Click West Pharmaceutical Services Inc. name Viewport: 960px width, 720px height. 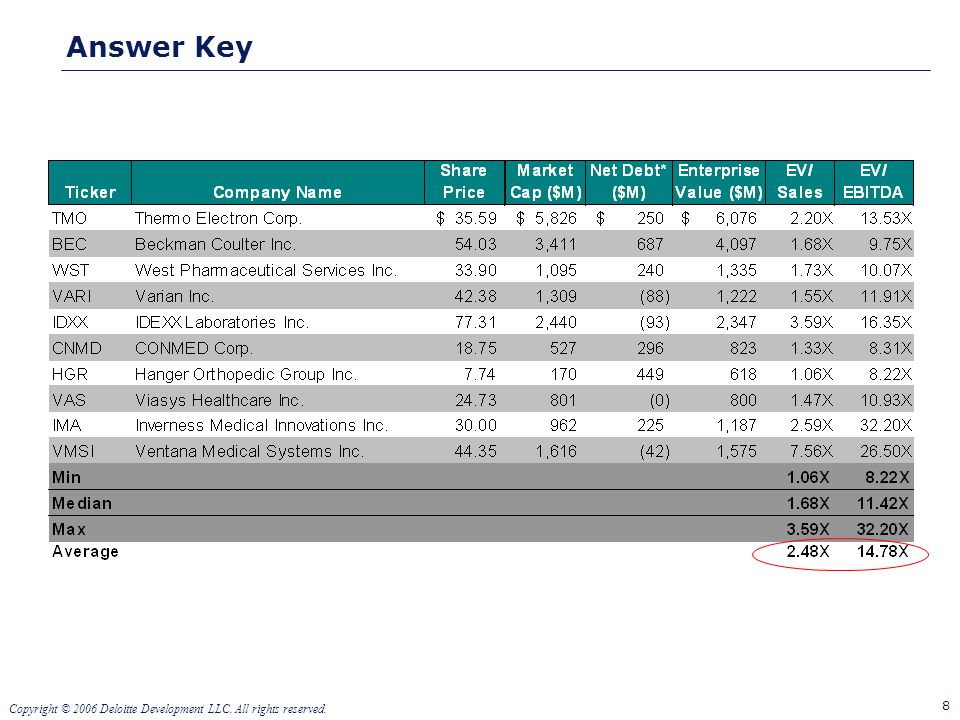266,270
